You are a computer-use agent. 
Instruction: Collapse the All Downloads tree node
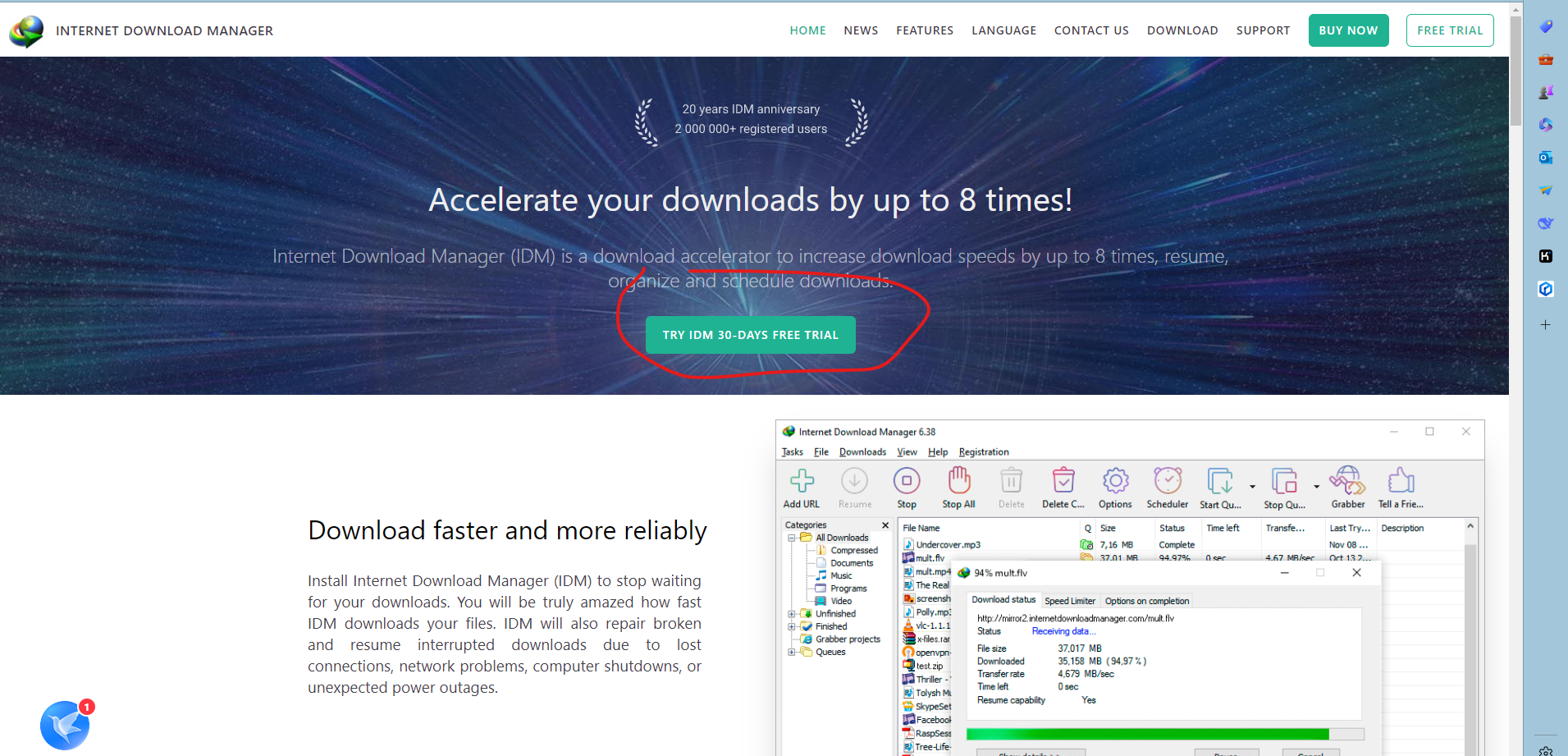792,538
